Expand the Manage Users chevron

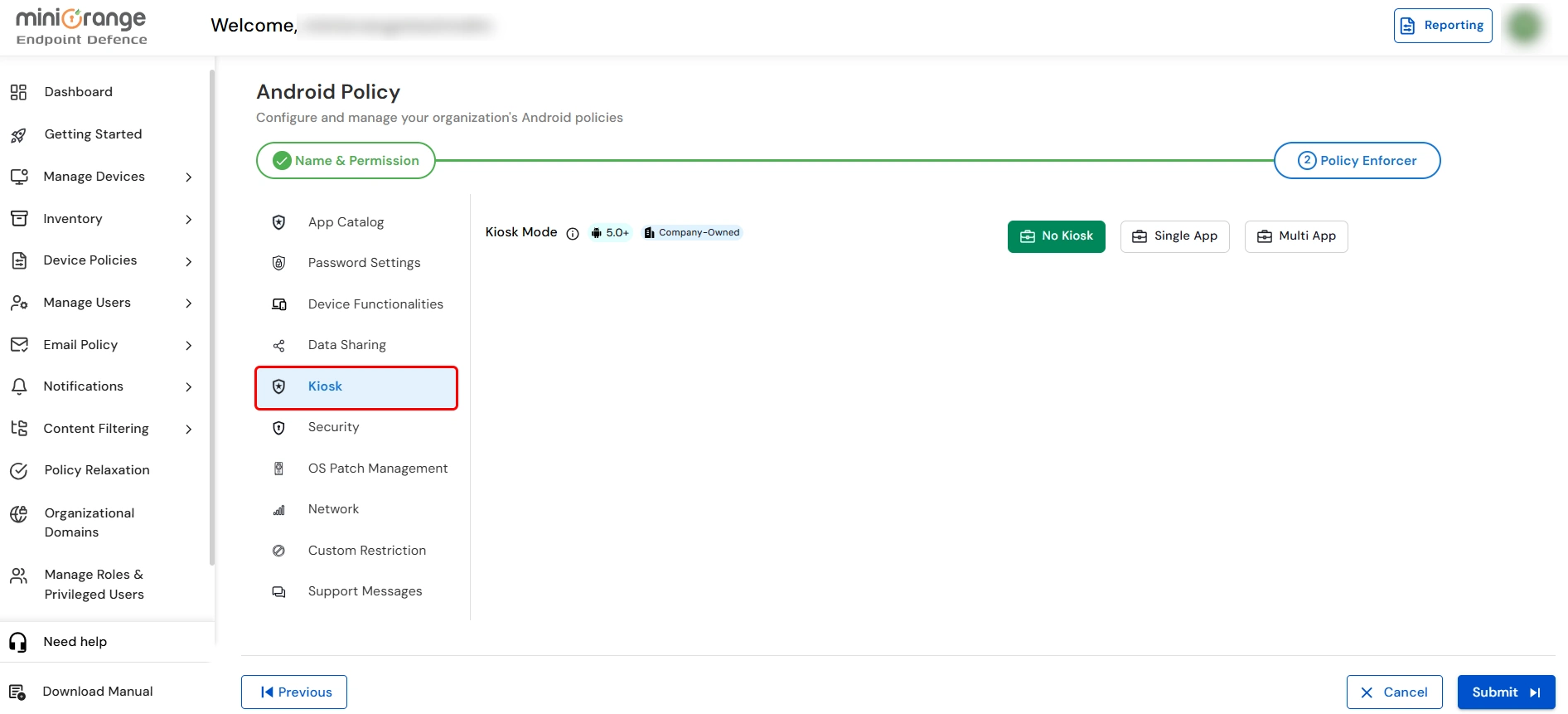click(189, 304)
